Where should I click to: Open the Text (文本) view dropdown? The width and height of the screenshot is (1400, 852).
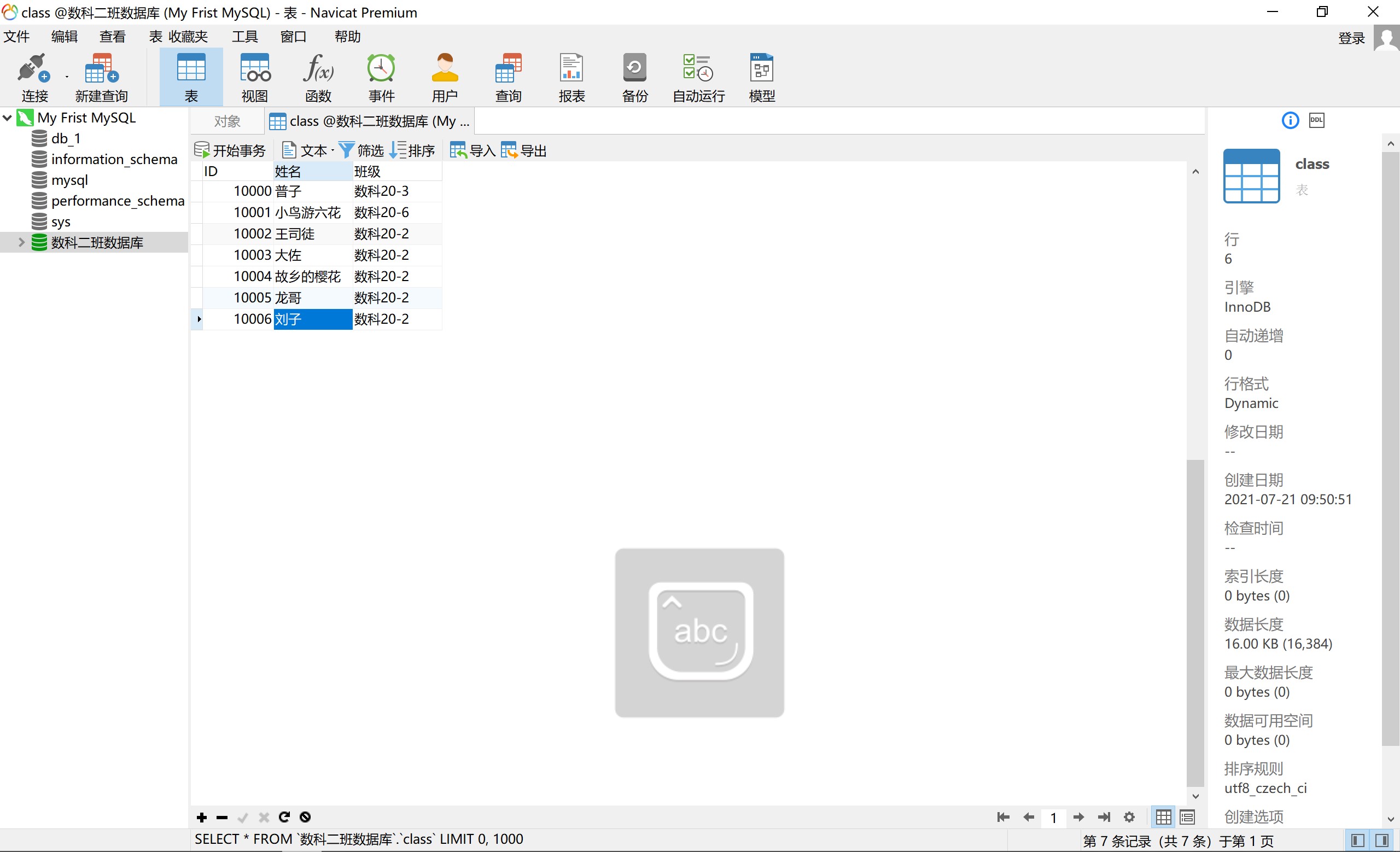[307, 150]
